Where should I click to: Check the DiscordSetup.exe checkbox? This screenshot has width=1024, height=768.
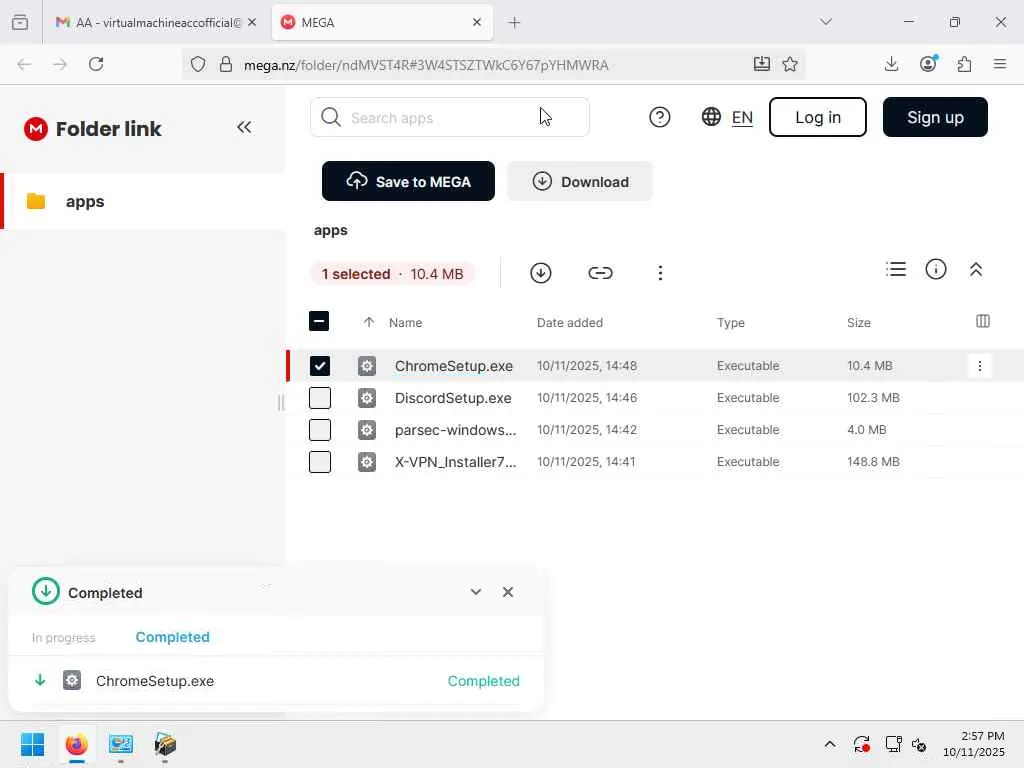pyautogui.click(x=319, y=398)
